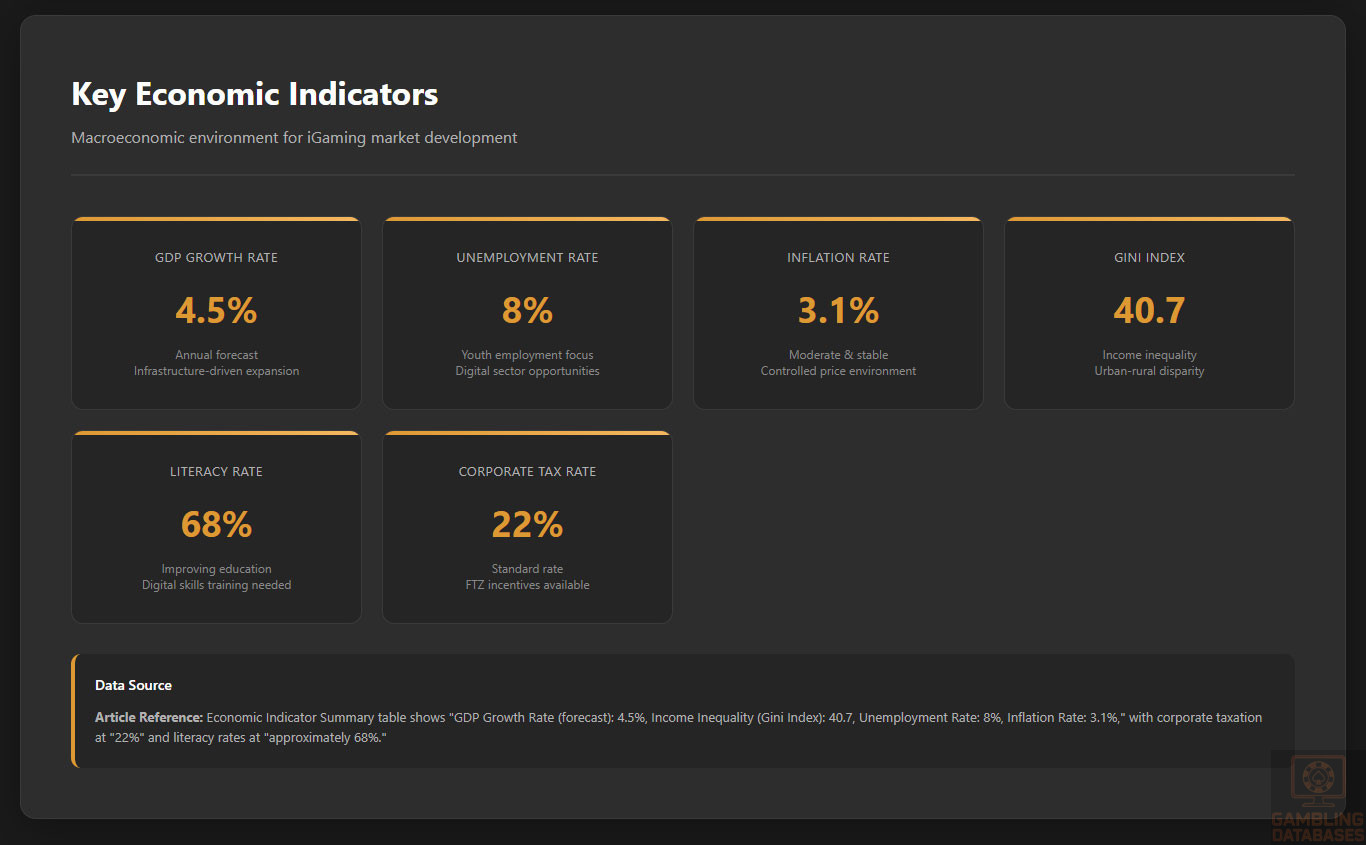Click the 22% corporate tax value
1366x845 pixels.
coord(527,524)
